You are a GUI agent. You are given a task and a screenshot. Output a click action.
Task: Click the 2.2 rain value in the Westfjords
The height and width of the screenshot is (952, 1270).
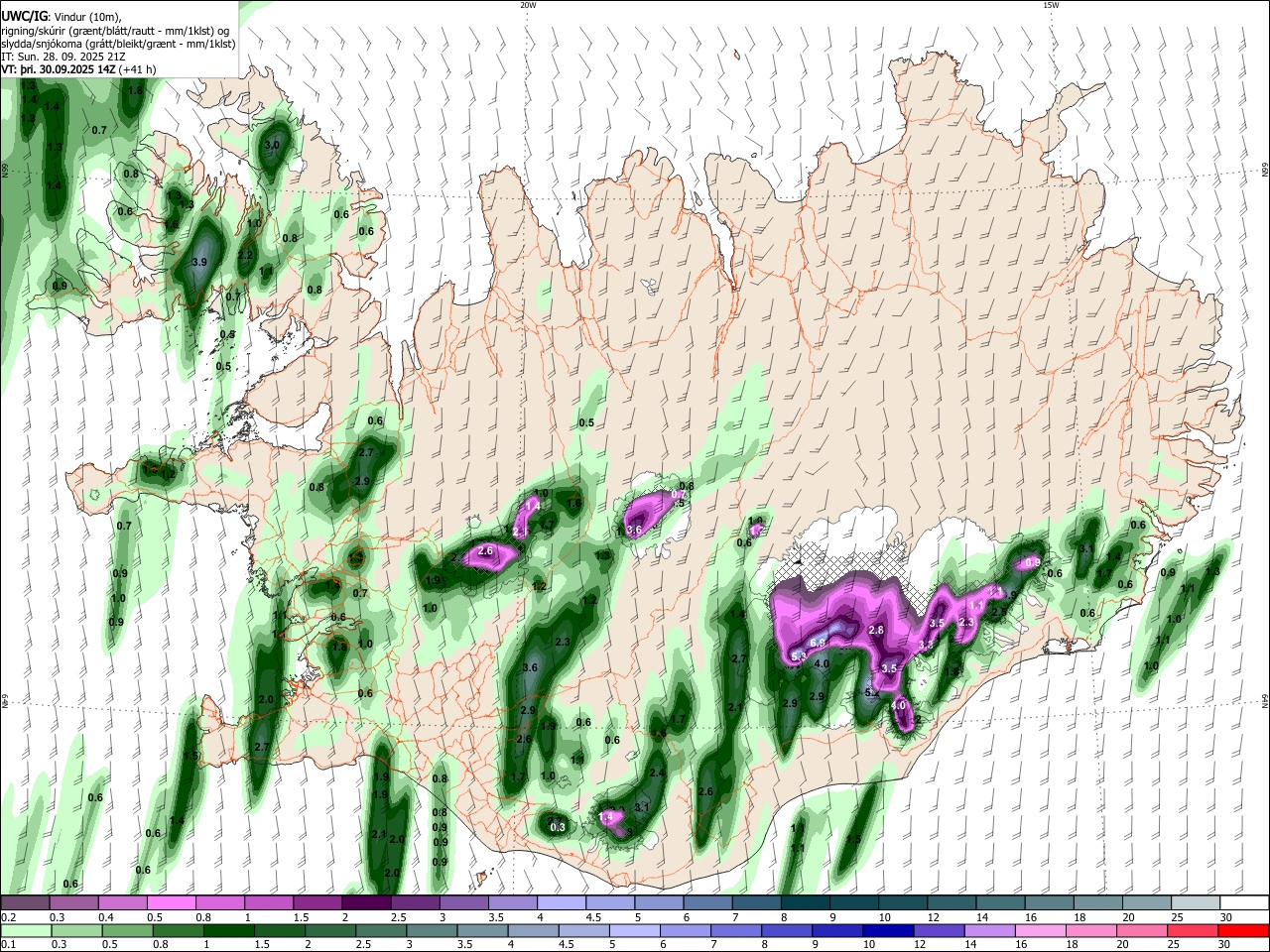246,255
